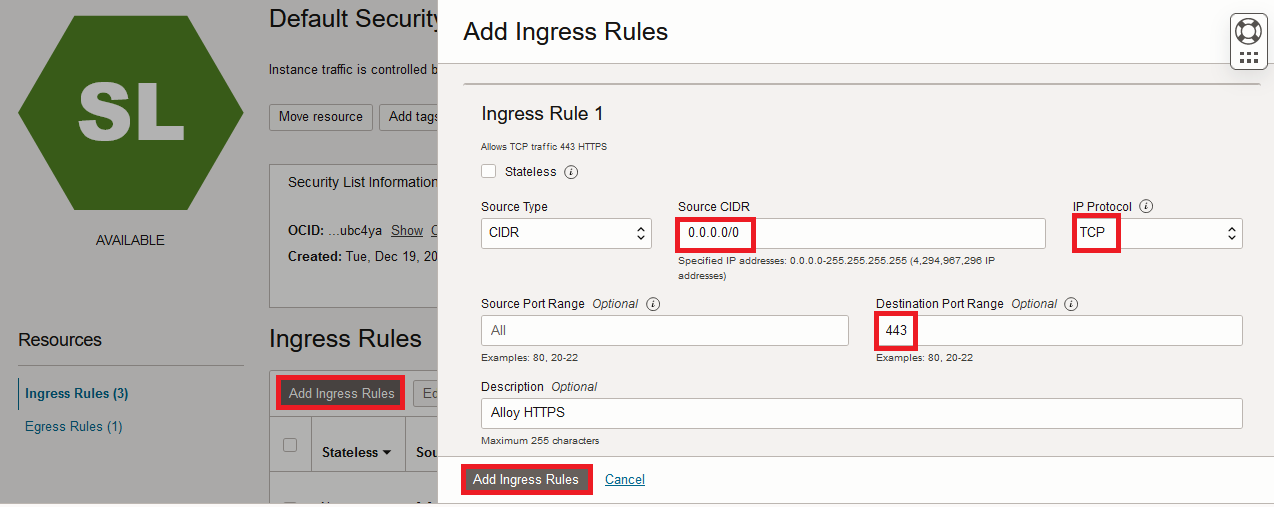Click the Cancel link
The width and height of the screenshot is (1274, 507).
pyautogui.click(x=625, y=480)
